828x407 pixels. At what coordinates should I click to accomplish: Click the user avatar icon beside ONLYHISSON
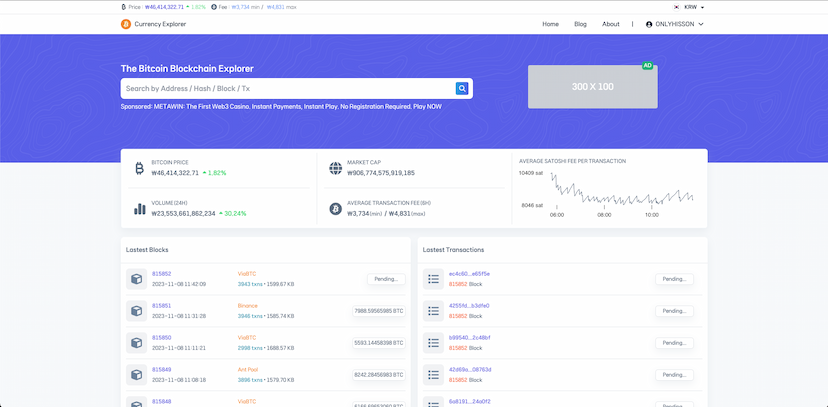649,24
